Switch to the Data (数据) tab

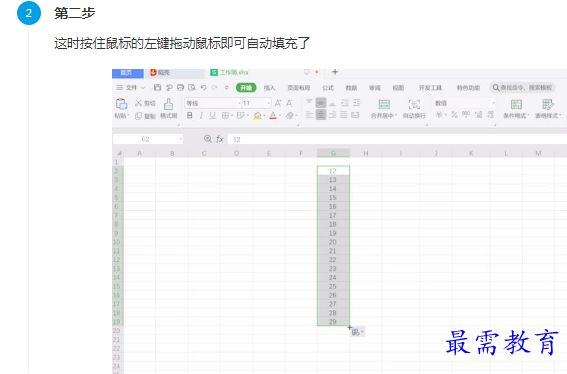pos(351,88)
